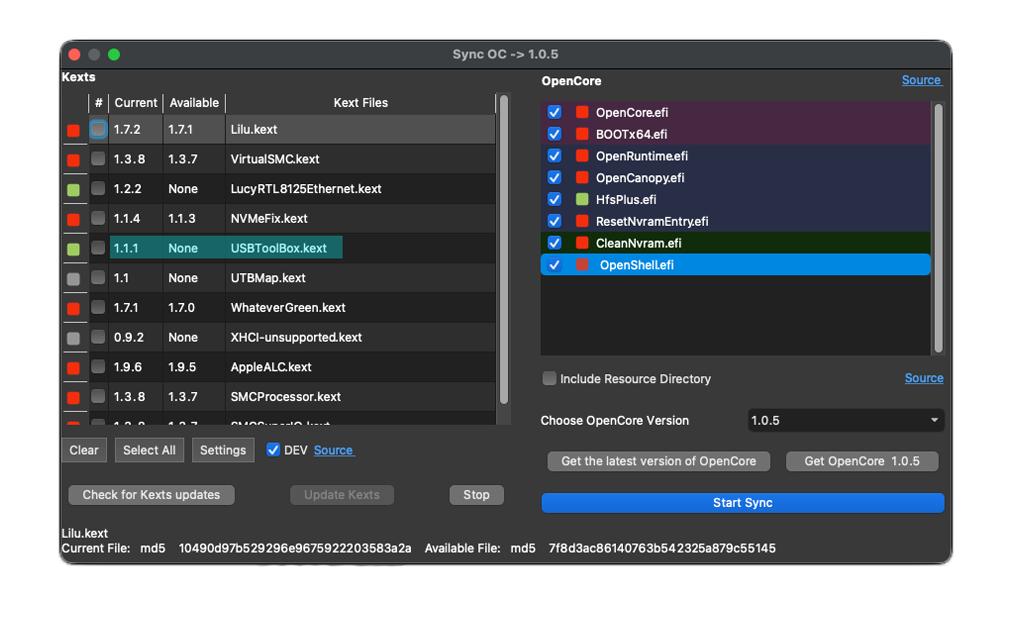Click the Select All button
1012x640 pixels.
(x=149, y=450)
